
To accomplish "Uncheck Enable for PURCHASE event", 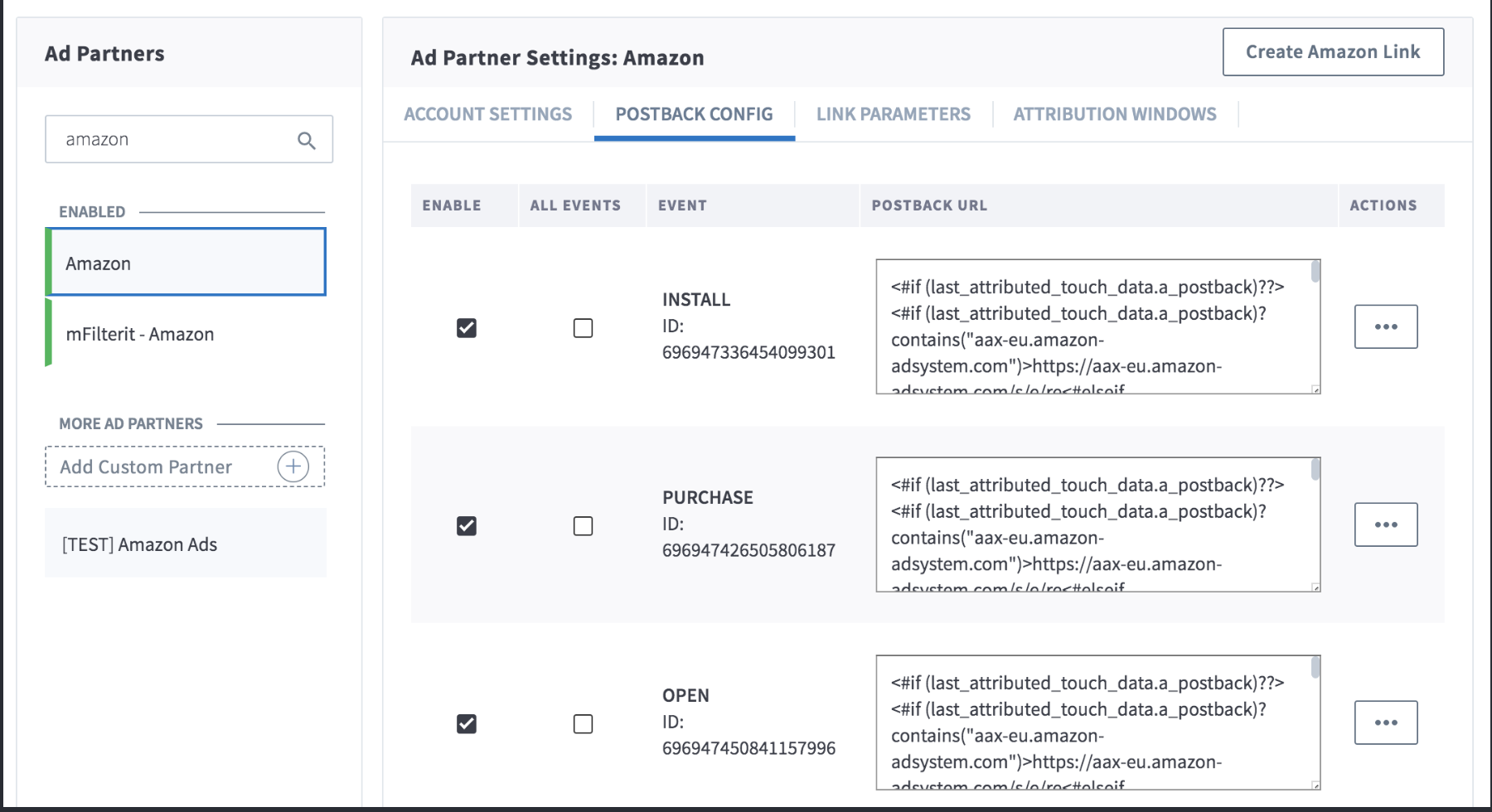I will tap(467, 526).
